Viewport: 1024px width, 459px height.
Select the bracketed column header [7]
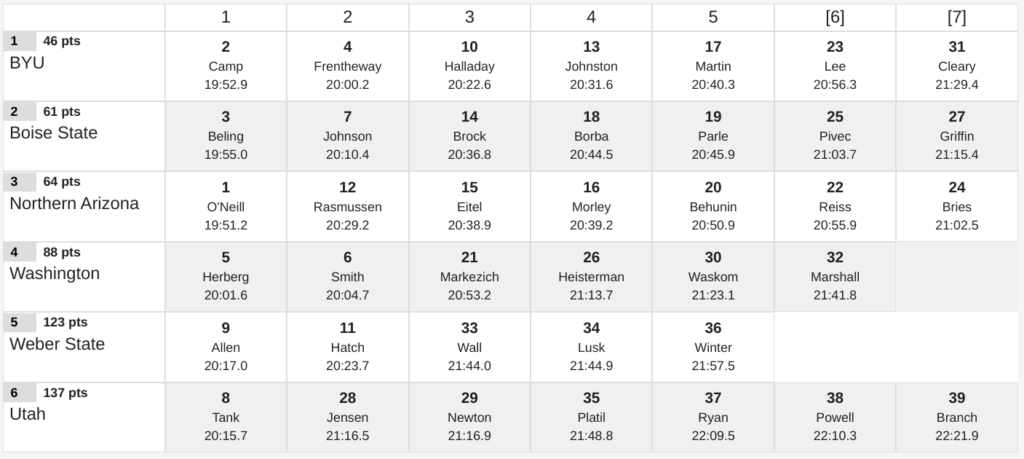tap(957, 18)
